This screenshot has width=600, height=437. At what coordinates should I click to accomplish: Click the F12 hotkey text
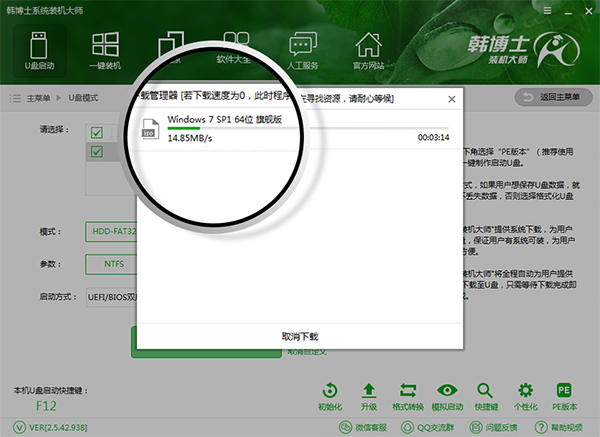coord(46,406)
